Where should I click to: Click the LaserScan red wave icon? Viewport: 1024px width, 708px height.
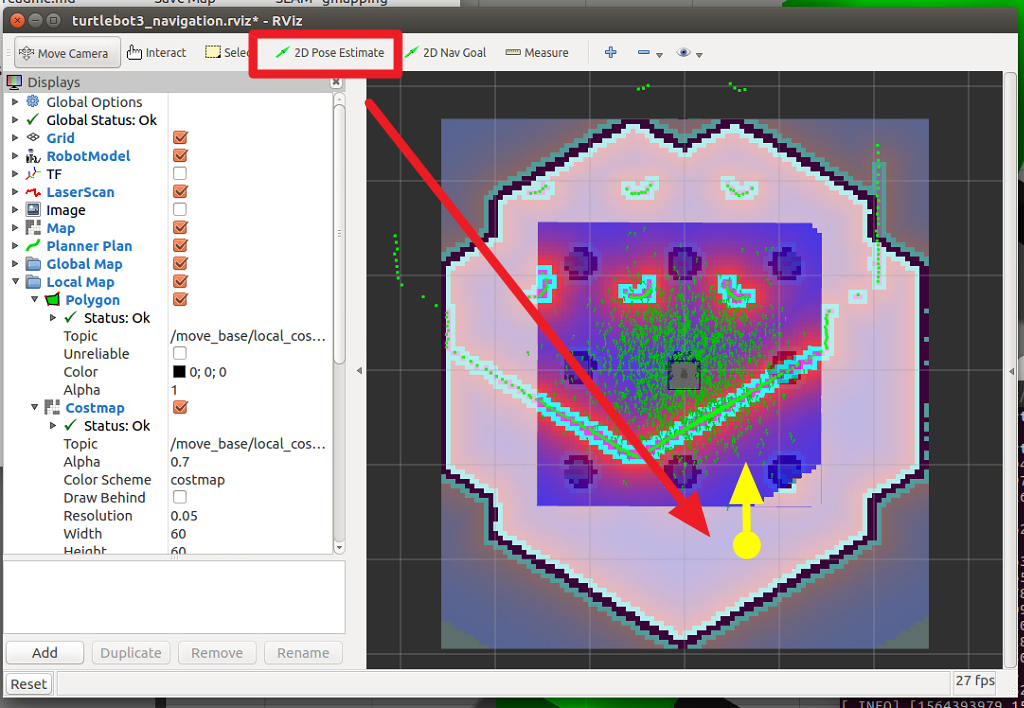tap(33, 192)
